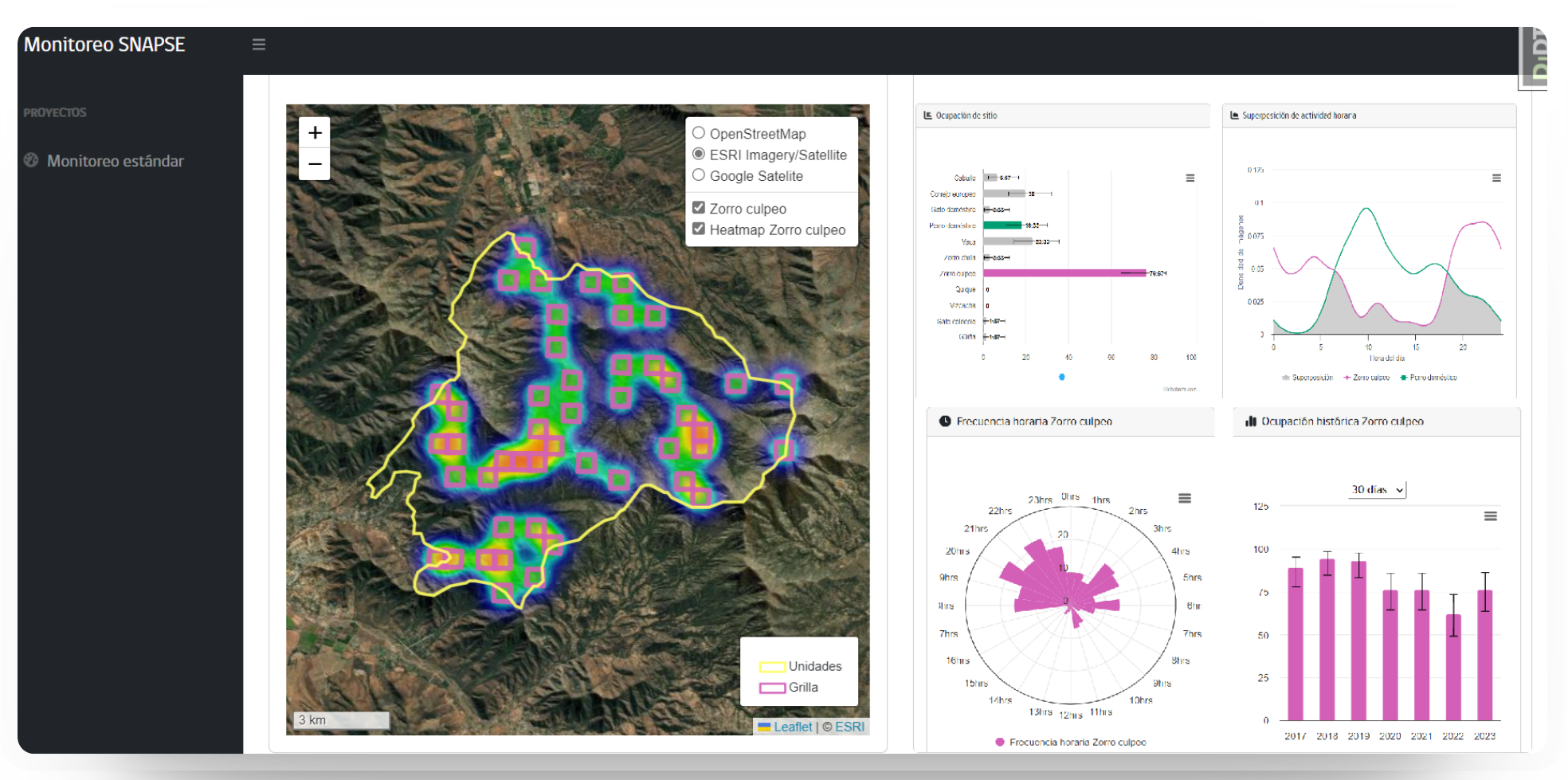Open Frecuencia horaria chart hamburger menu
The image size is (1568, 780).
coord(1185,498)
